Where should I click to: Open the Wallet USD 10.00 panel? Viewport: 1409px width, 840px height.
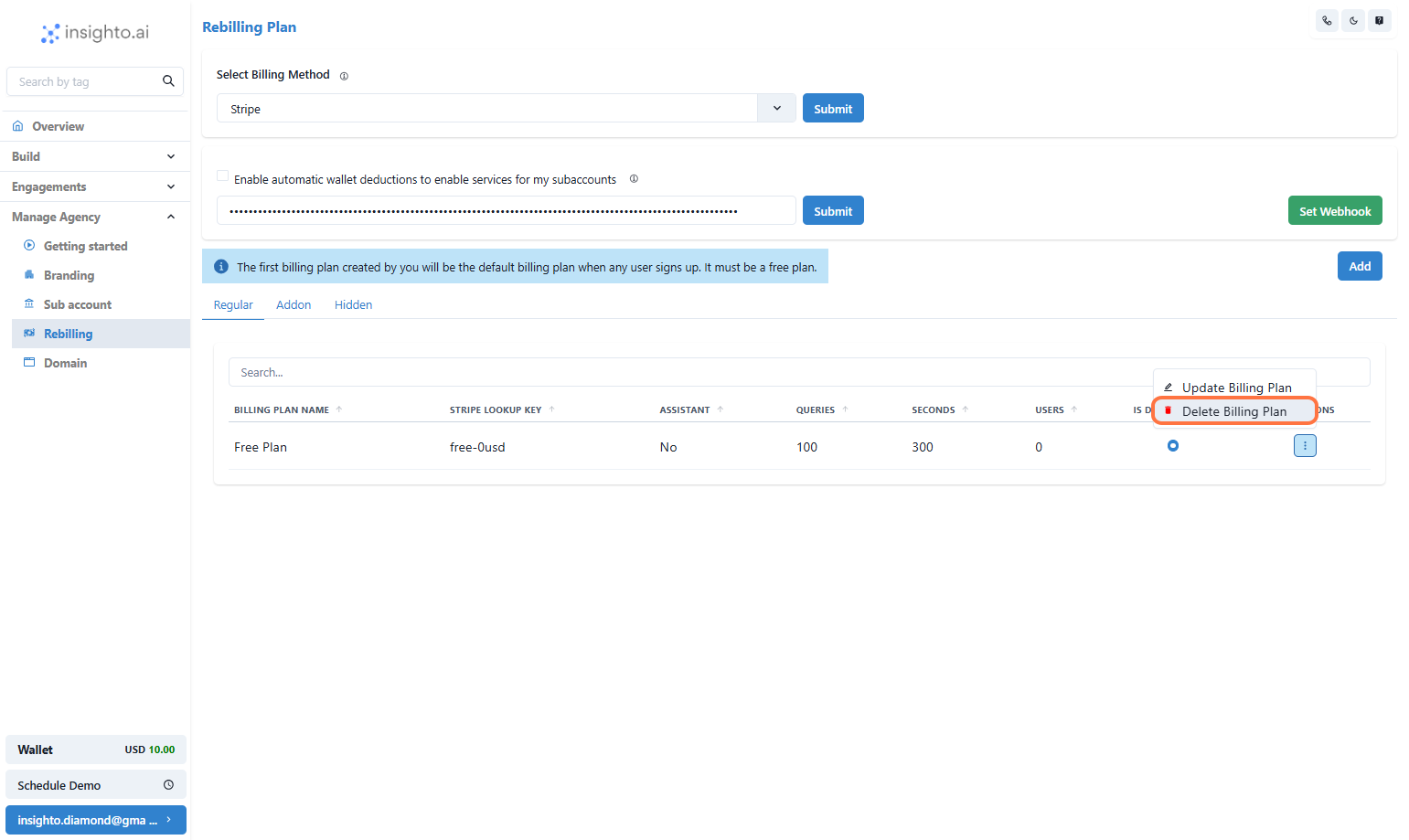(96, 750)
